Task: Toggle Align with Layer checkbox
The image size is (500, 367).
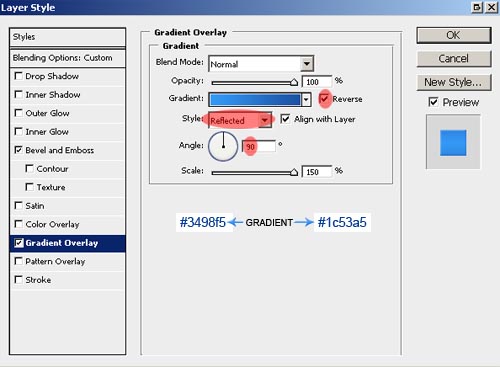Action: click(x=285, y=119)
